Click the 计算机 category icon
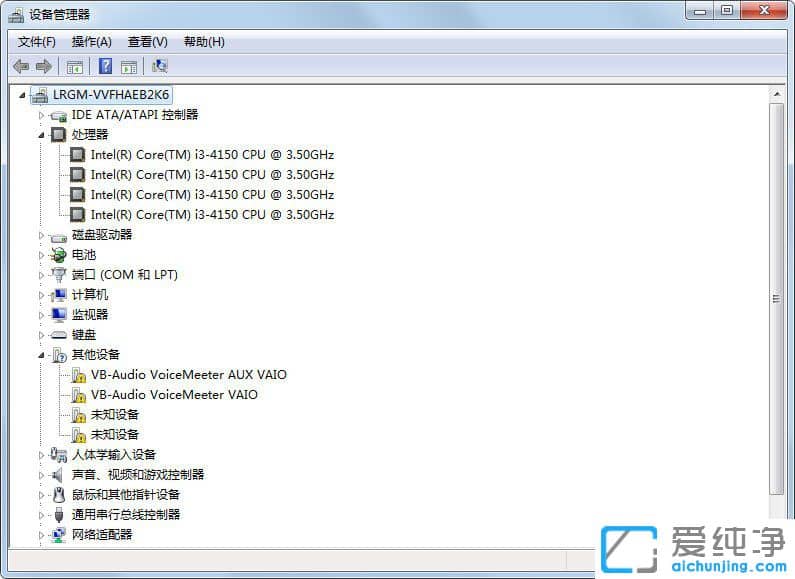The image size is (795, 579). click(59, 295)
